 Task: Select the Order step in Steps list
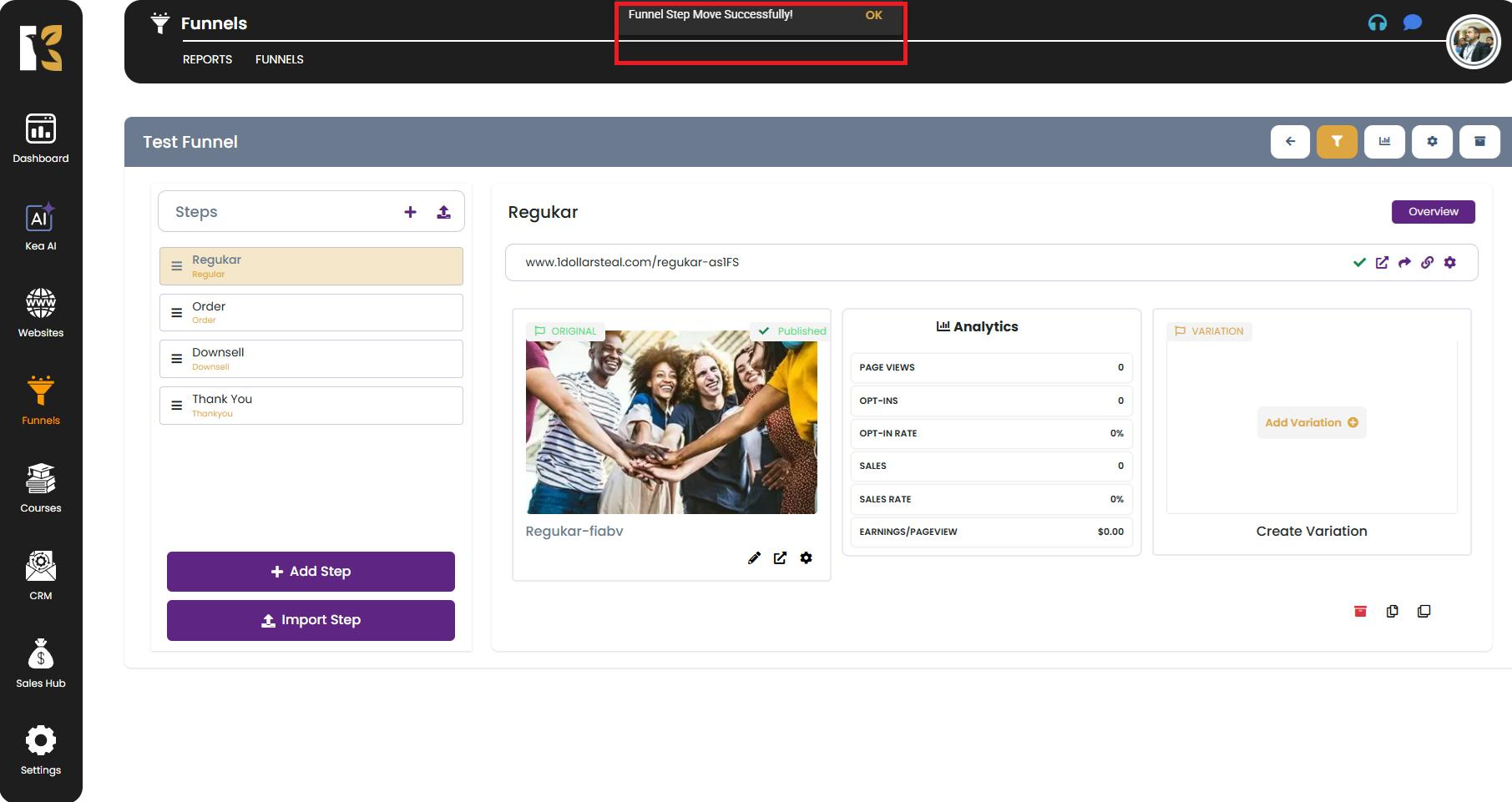(311, 313)
